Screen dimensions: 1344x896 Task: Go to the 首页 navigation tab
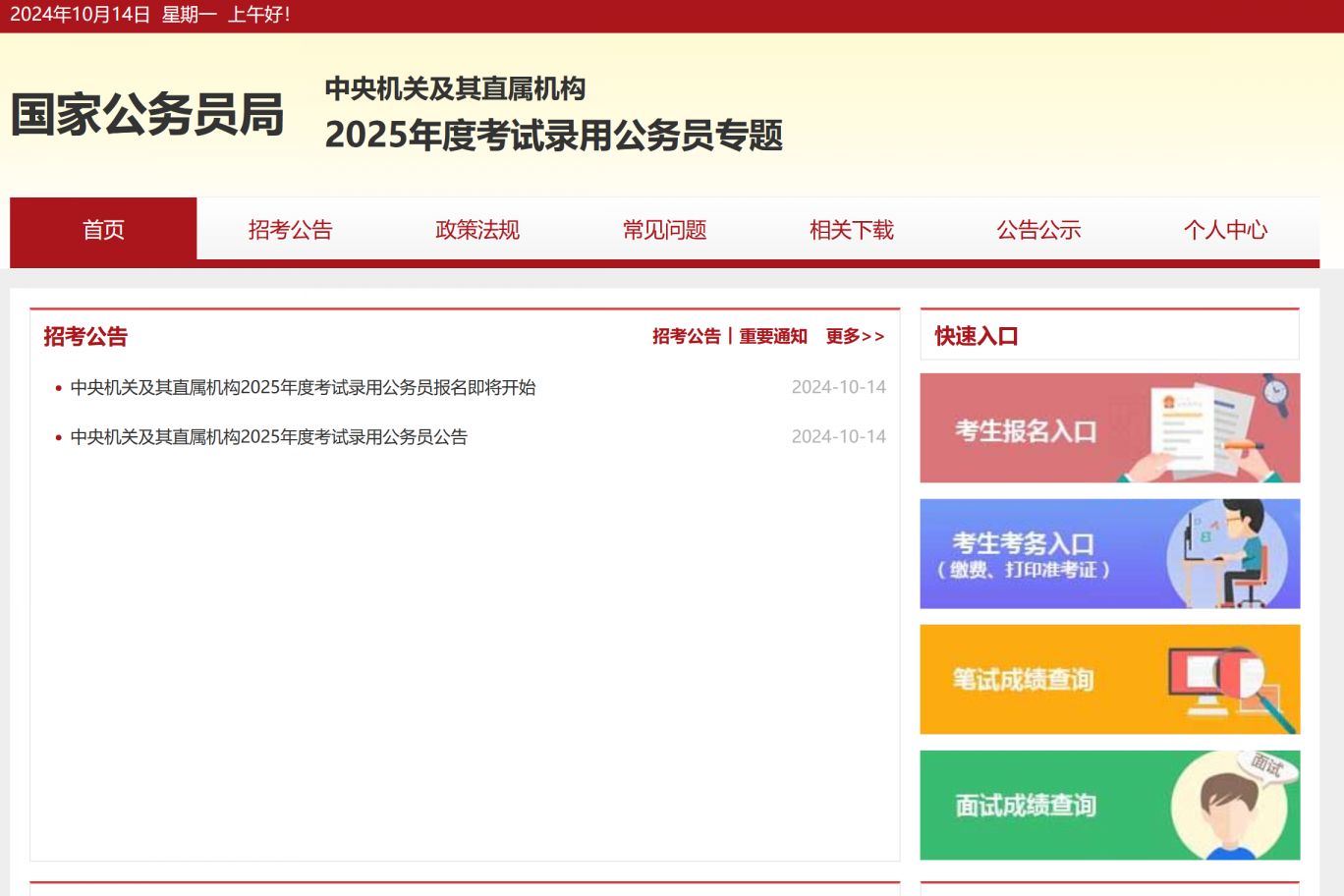(x=103, y=230)
